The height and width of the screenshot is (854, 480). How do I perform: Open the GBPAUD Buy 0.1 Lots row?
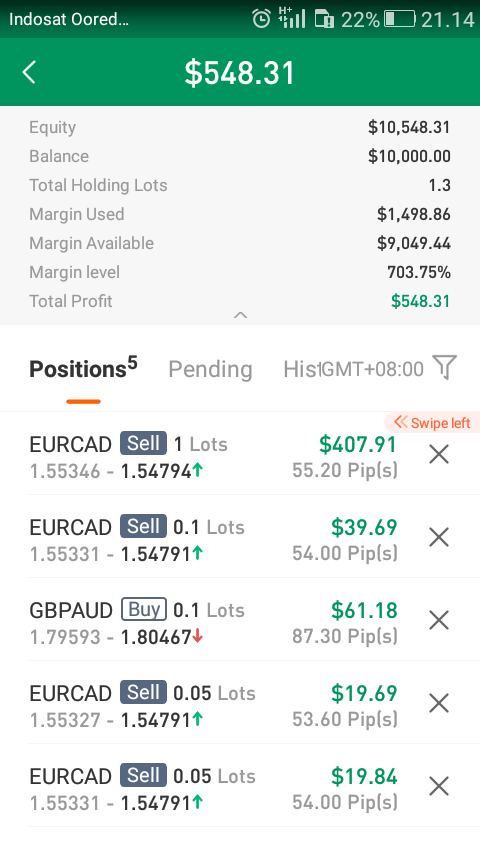point(240,621)
